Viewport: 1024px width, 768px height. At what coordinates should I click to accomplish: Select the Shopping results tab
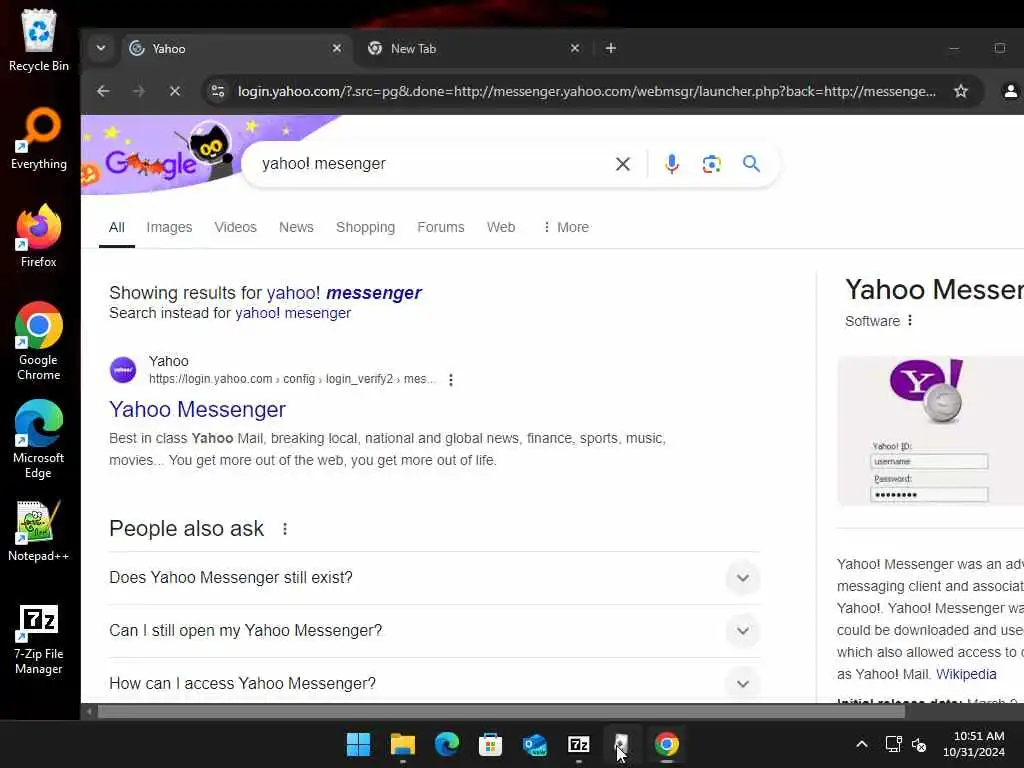365,227
